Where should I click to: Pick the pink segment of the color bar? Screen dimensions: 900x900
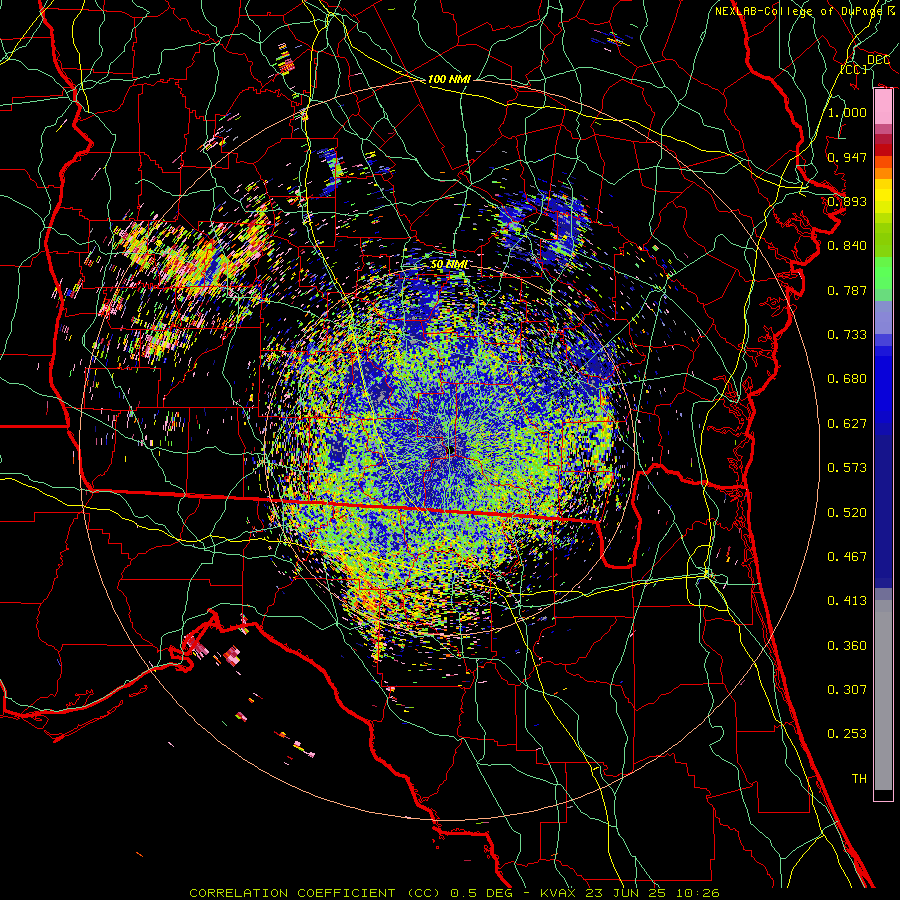click(x=883, y=106)
